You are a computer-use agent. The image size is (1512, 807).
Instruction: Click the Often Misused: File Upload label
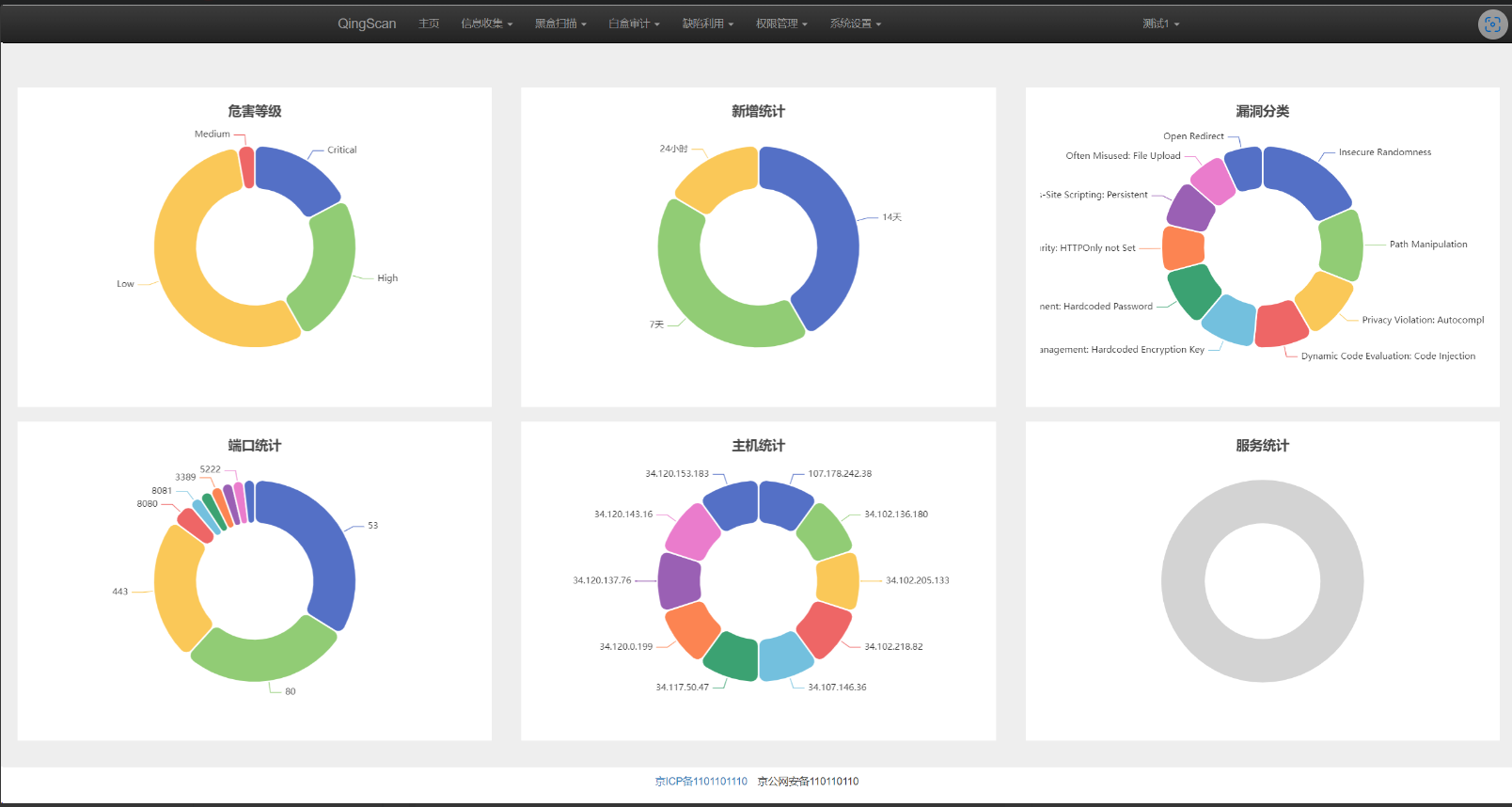point(1123,155)
